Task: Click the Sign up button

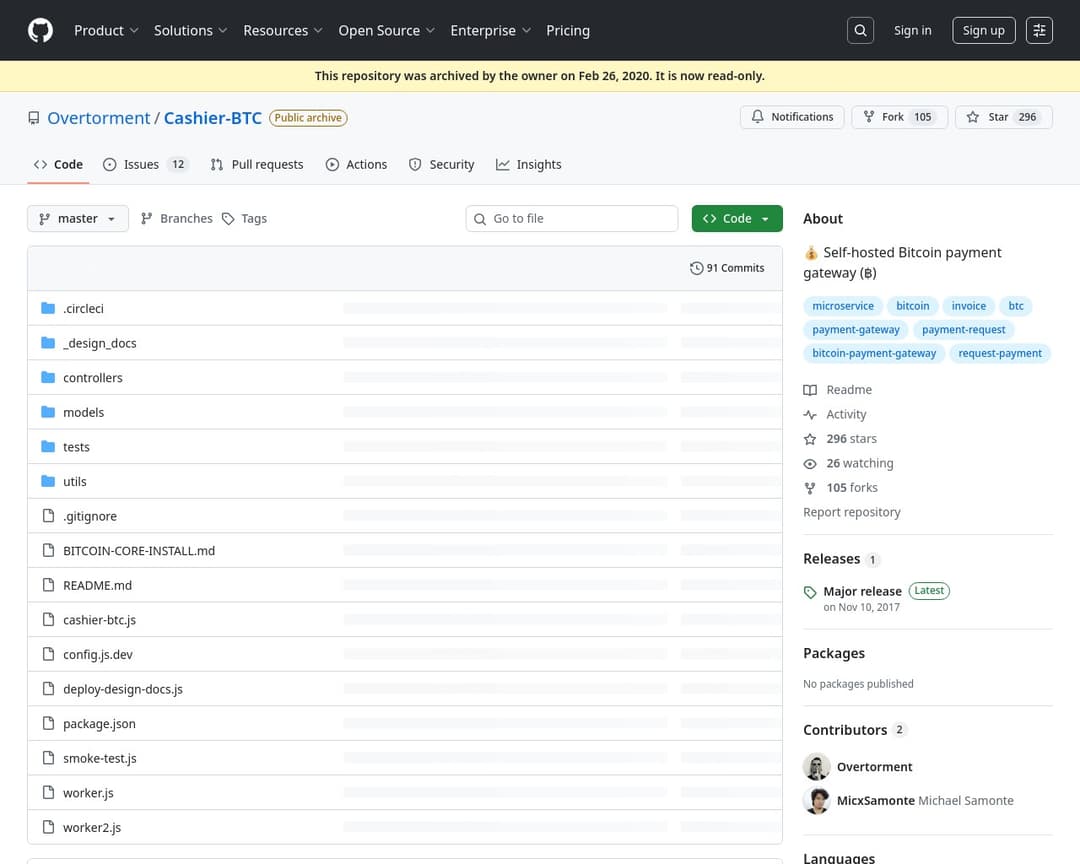Action: (984, 30)
